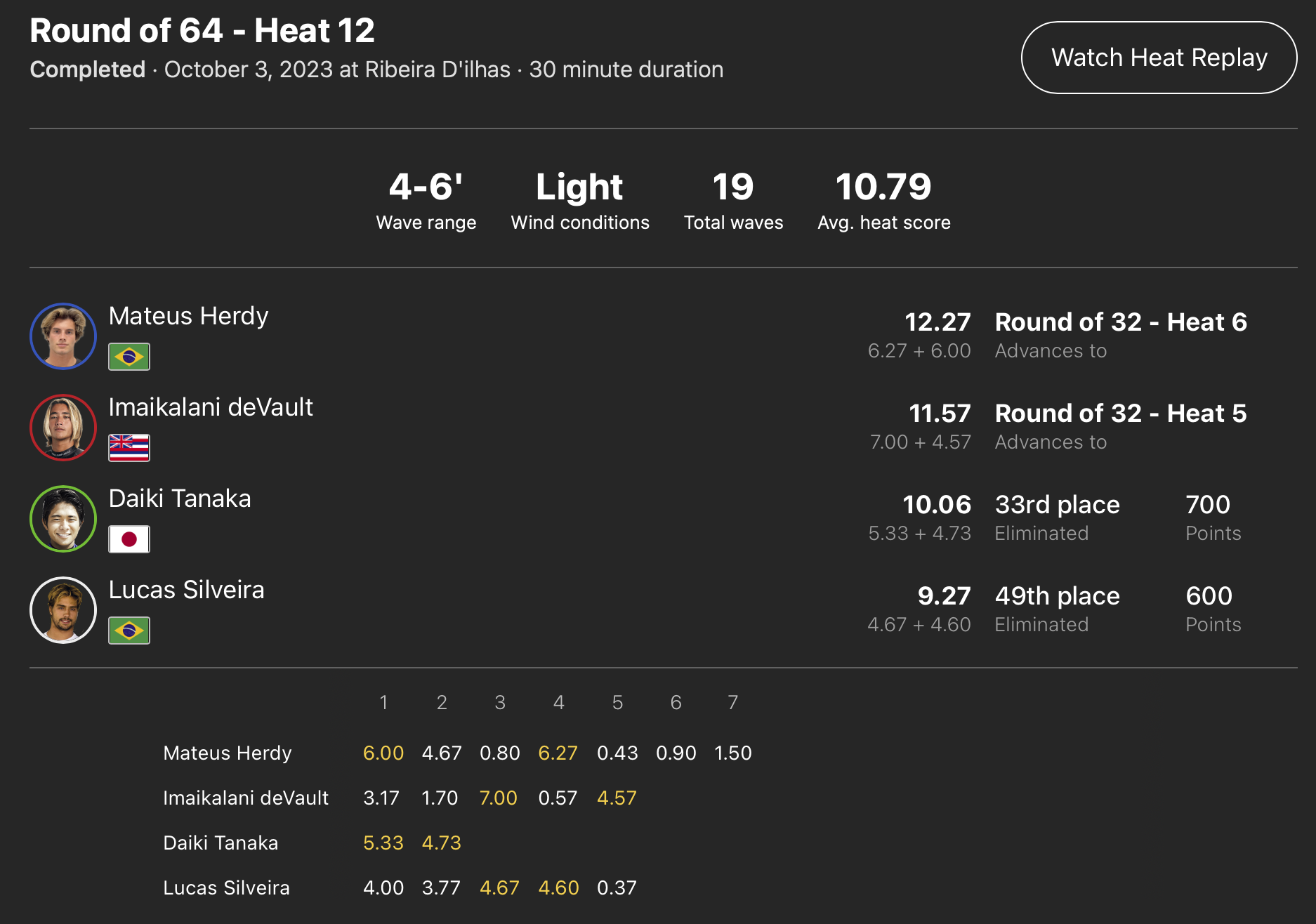This screenshot has width=1316, height=924.
Task: Click the Watch Heat Replay button
Action: [x=1159, y=58]
